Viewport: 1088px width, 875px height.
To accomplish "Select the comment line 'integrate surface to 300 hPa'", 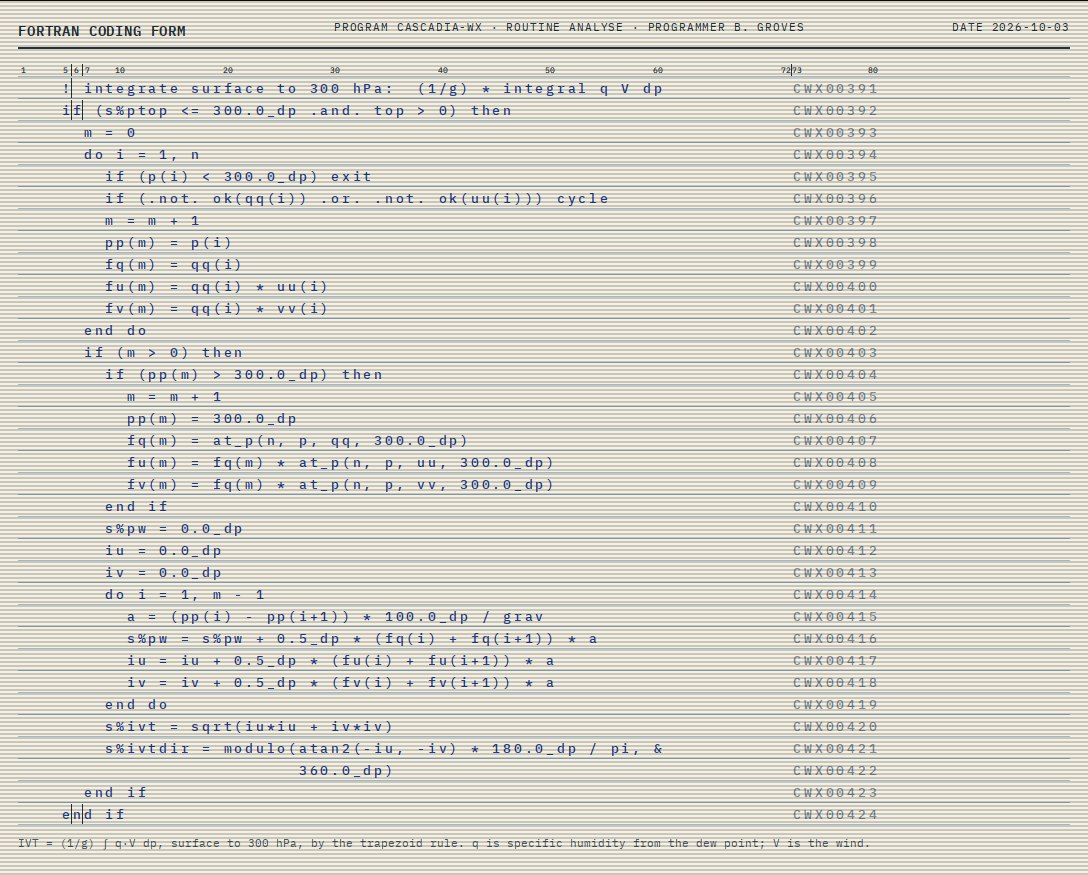I will coord(363,89).
